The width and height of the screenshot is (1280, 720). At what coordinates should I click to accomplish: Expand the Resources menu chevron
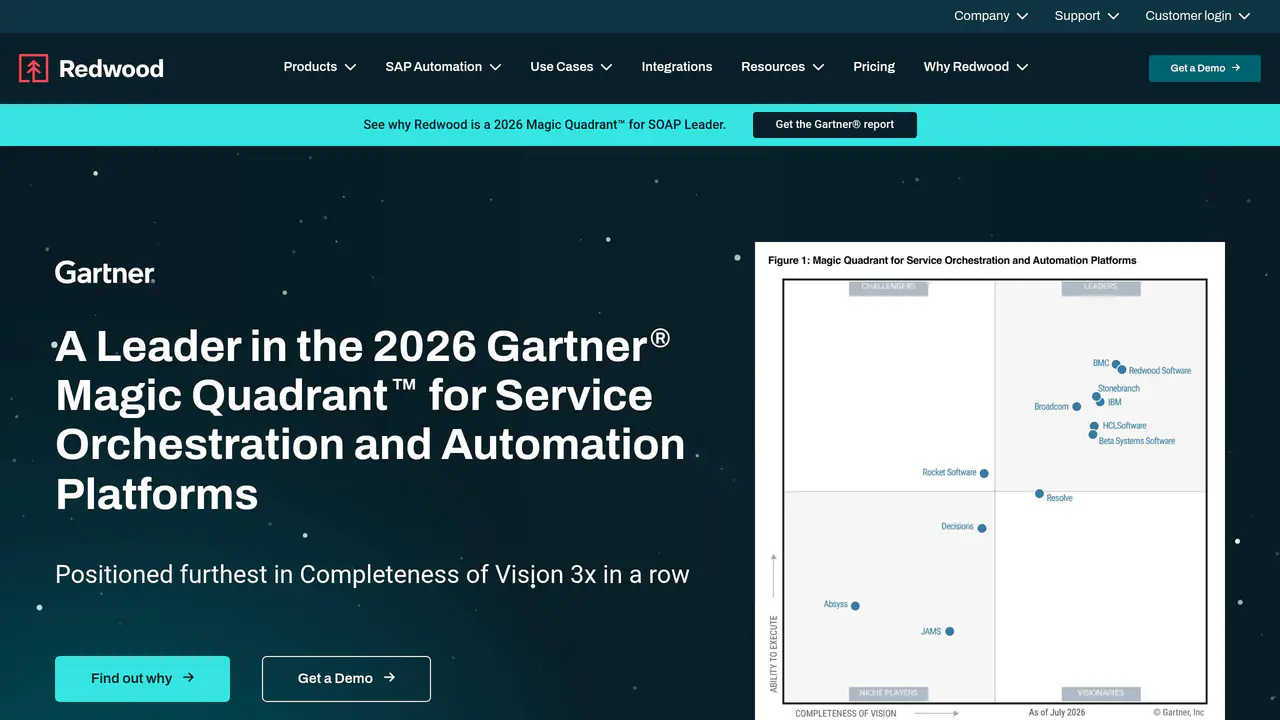pyautogui.click(x=818, y=67)
